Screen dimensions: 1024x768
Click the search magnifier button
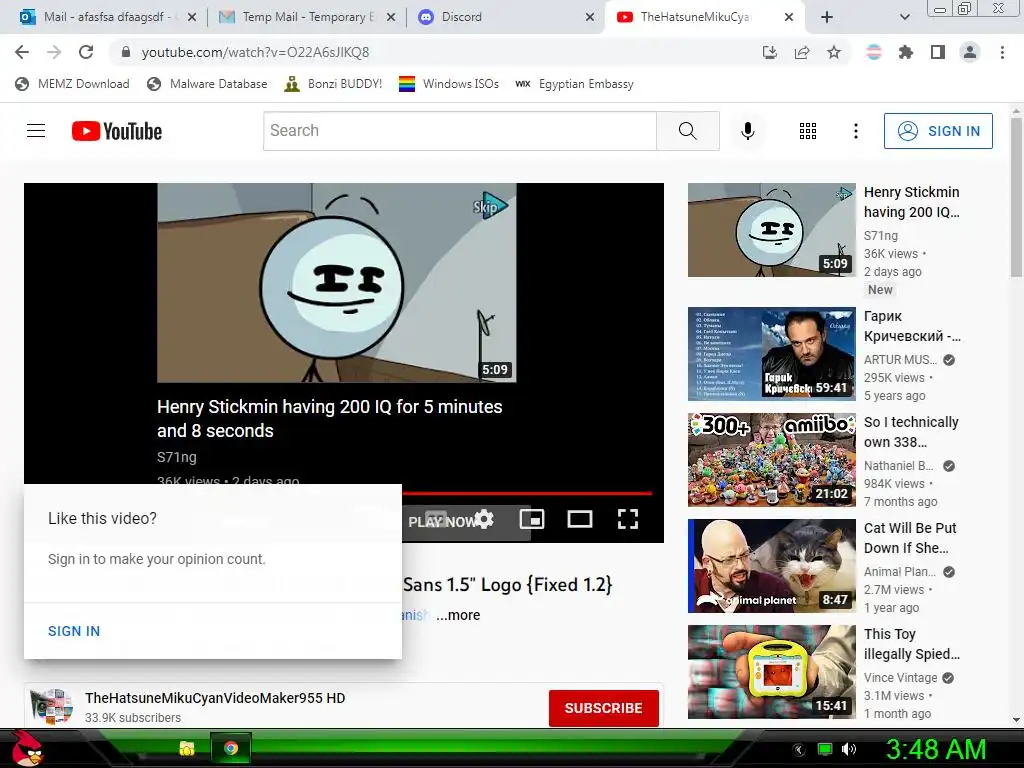tap(688, 131)
